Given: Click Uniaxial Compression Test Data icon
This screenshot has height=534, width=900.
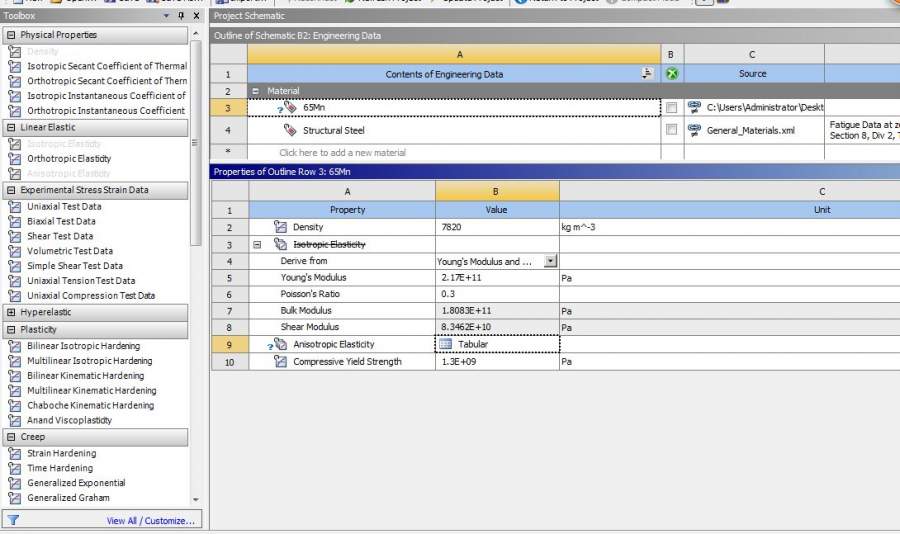Looking at the screenshot, I should [x=14, y=296].
